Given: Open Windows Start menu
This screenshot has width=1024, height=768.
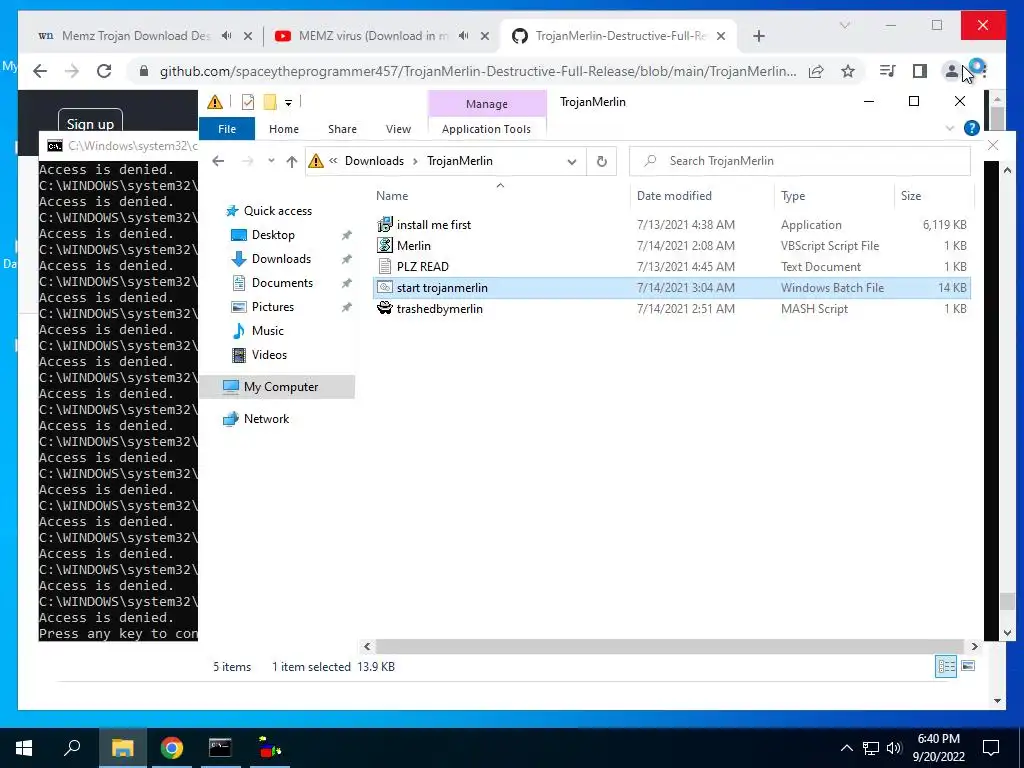Looking at the screenshot, I should coord(24,748).
